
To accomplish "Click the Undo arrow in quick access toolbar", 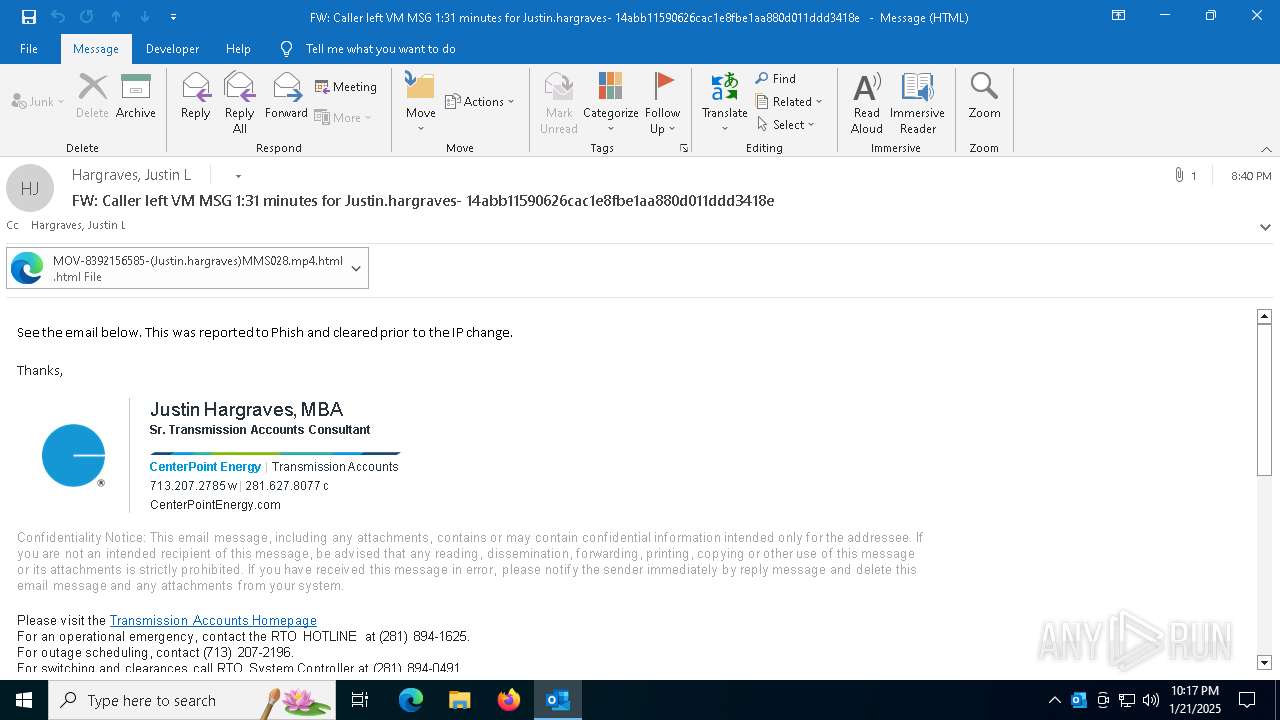I will tap(58, 17).
